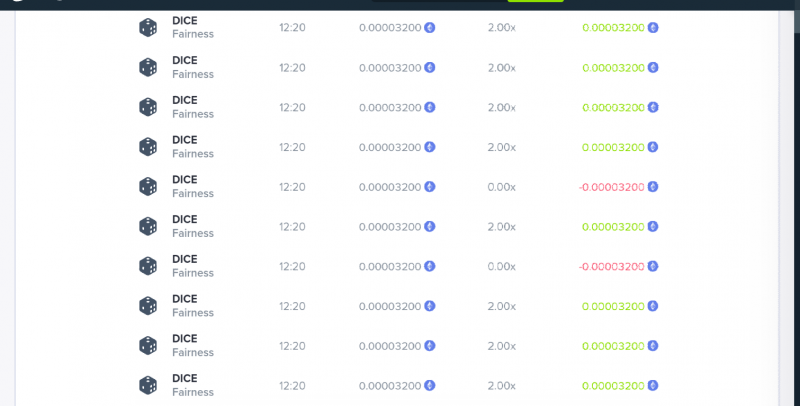Viewport: 800px width, 406px height.
Task: Click bet coin icon in the bottom row
Action: pos(430,386)
